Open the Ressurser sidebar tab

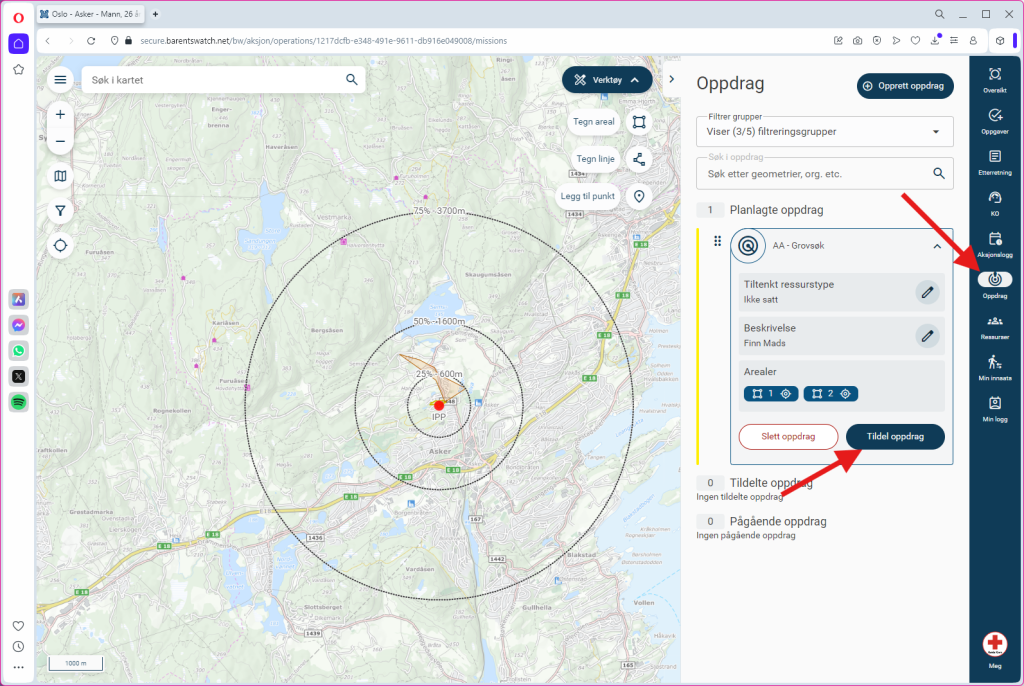[994, 327]
